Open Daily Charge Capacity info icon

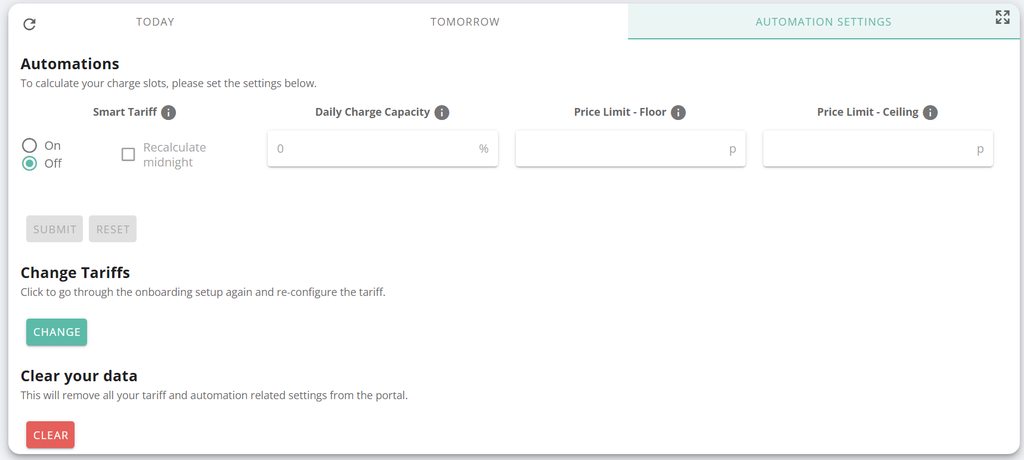pos(442,113)
